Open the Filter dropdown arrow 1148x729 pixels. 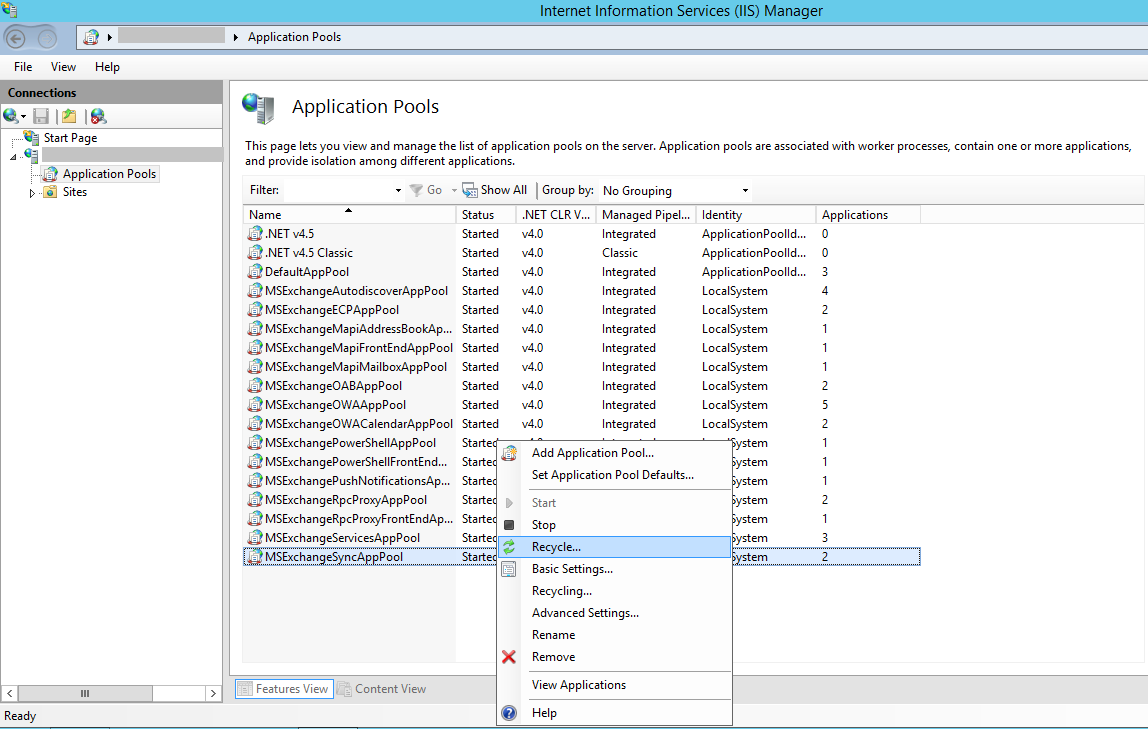(398, 190)
